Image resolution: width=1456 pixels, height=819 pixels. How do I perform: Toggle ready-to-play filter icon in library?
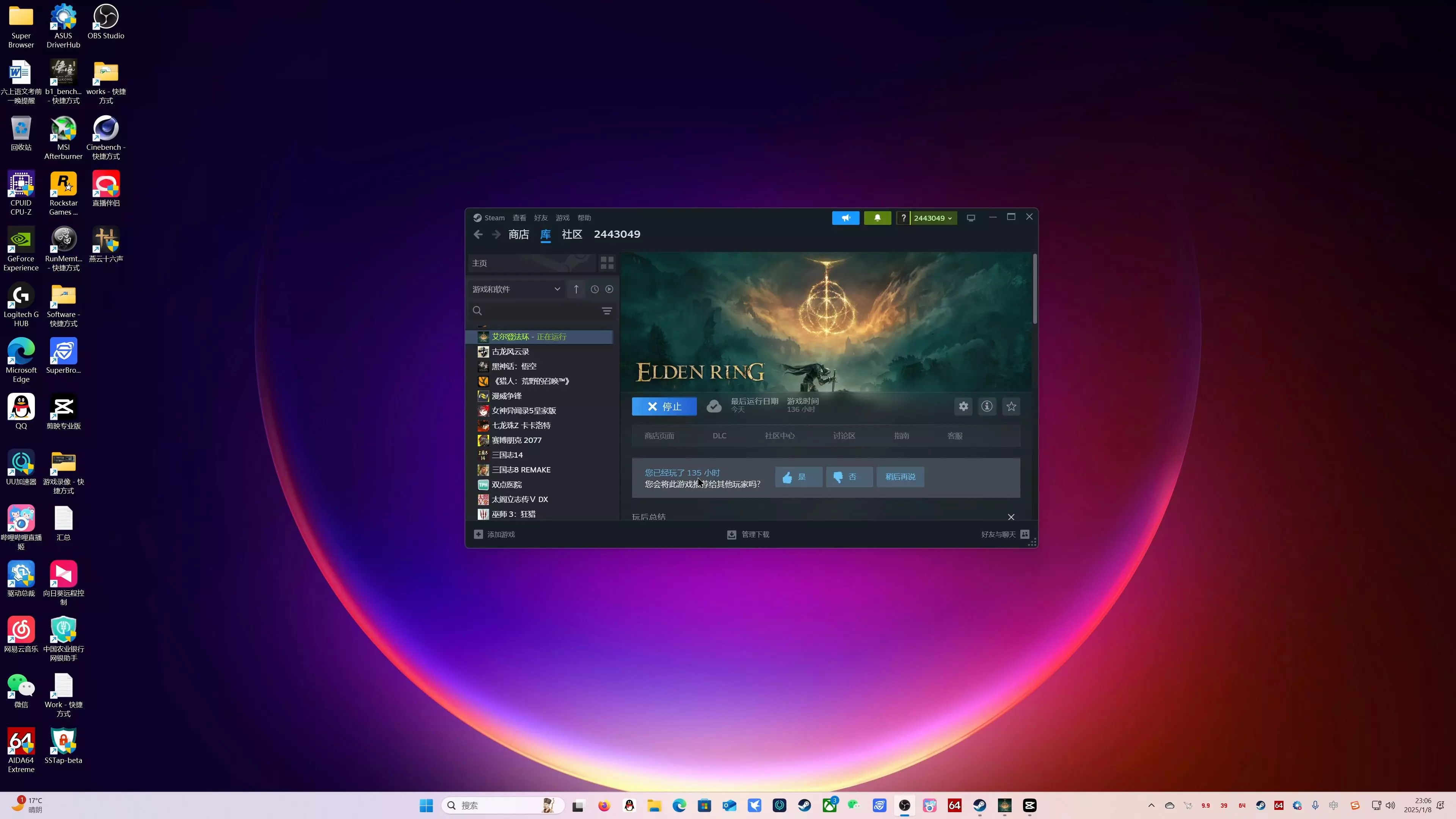609,289
